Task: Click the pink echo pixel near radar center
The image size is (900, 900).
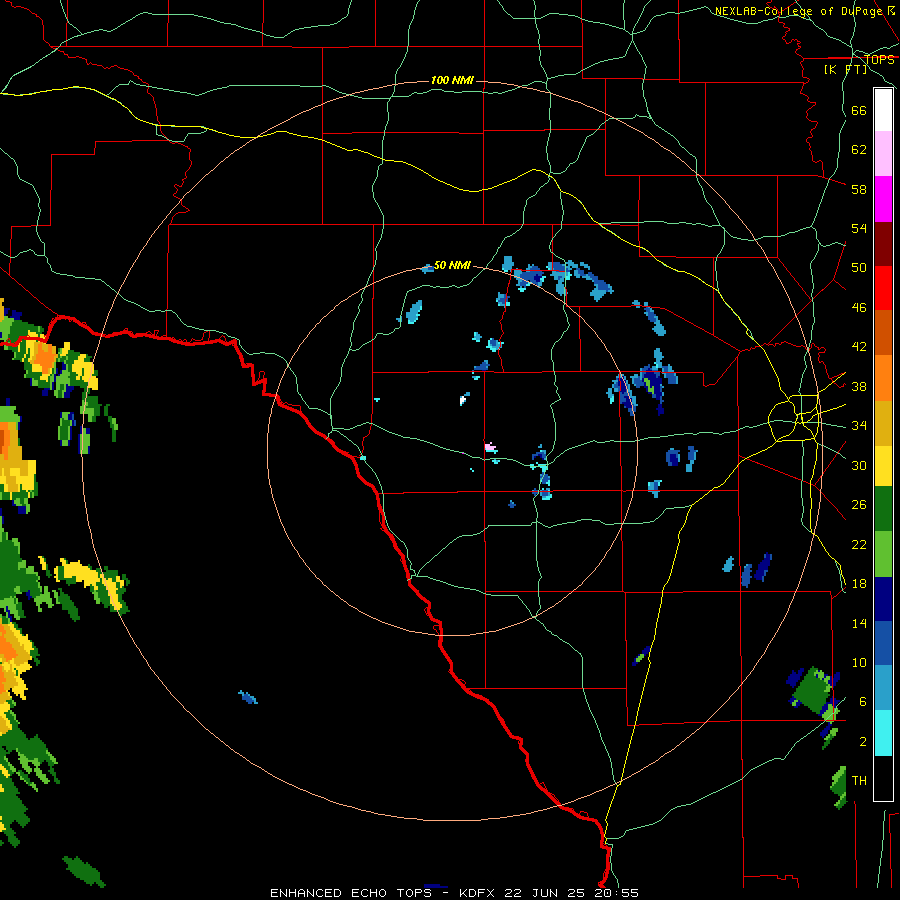Action: click(490, 447)
